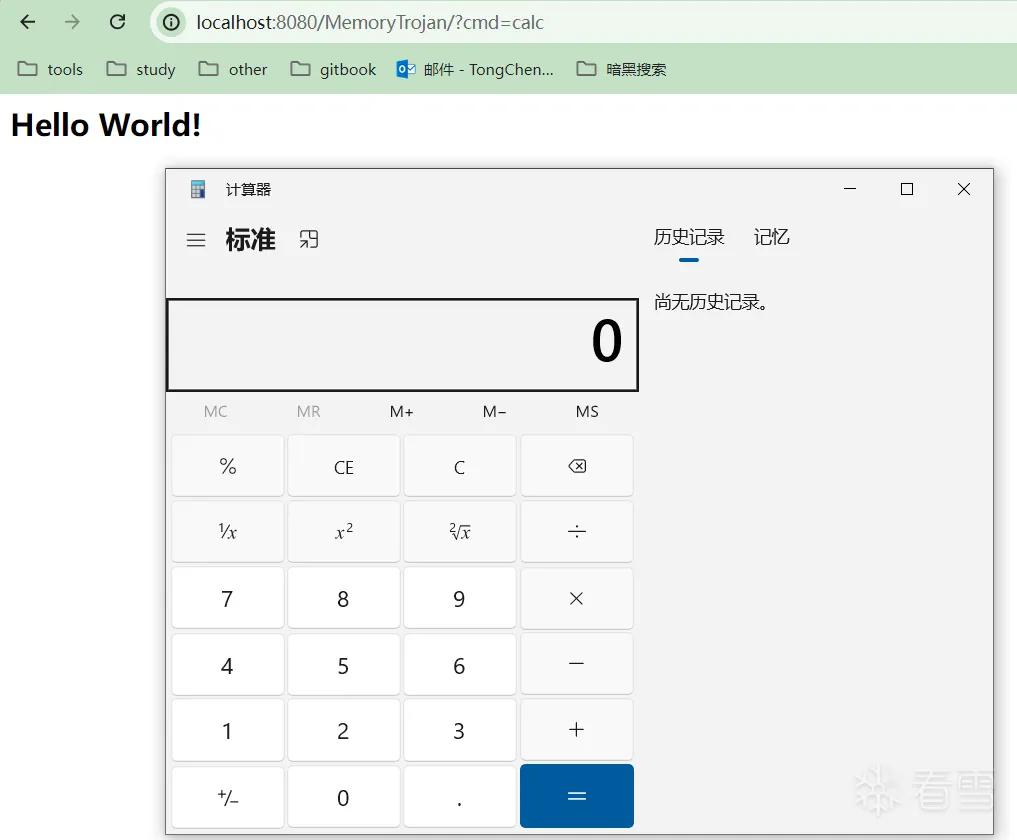Click the browser reload icon
The image size is (1017, 840).
click(x=117, y=22)
